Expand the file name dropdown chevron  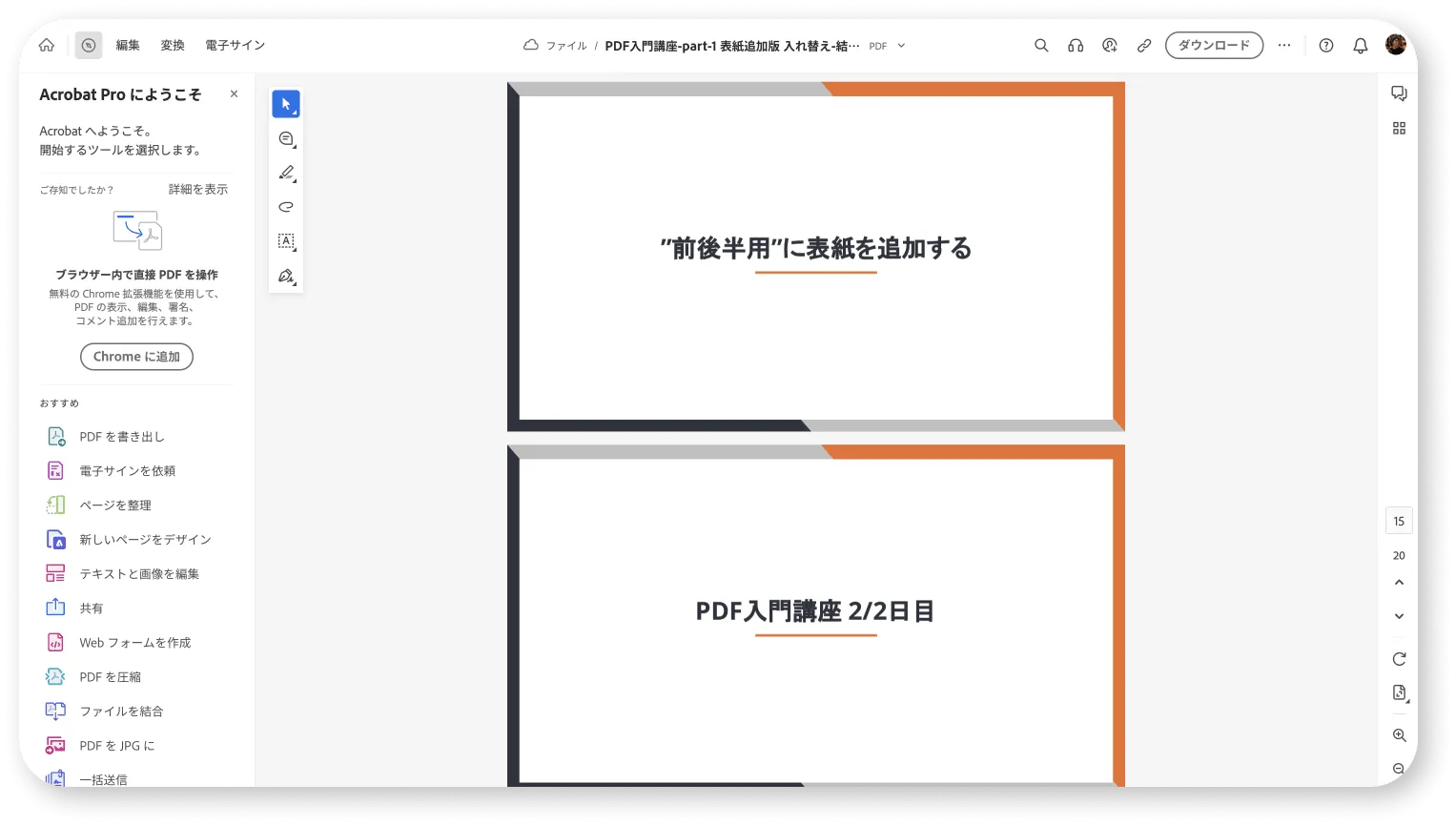pos(901,46)
